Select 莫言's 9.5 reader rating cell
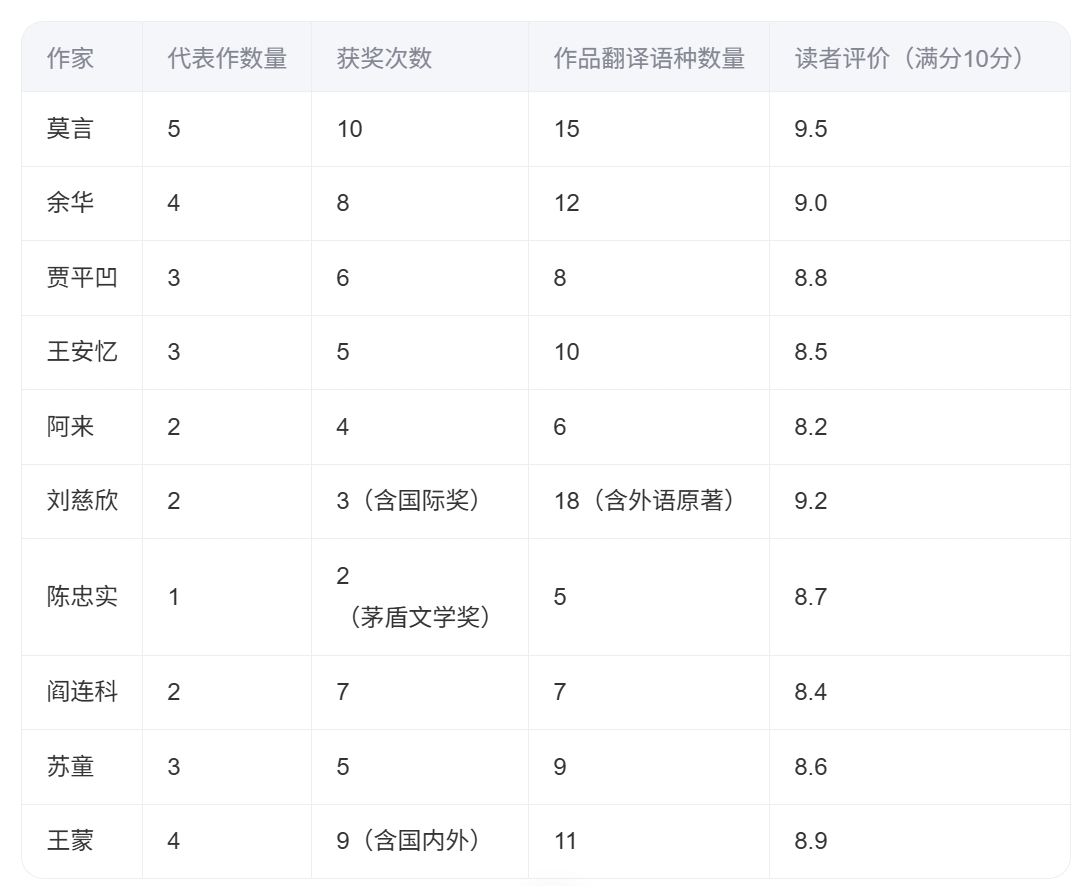 (x=811, y=129)
